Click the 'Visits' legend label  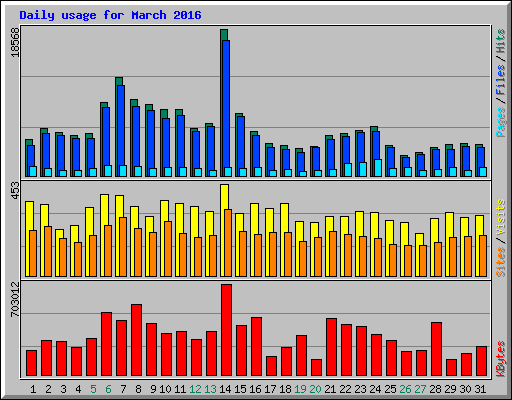tap(501, 217)
